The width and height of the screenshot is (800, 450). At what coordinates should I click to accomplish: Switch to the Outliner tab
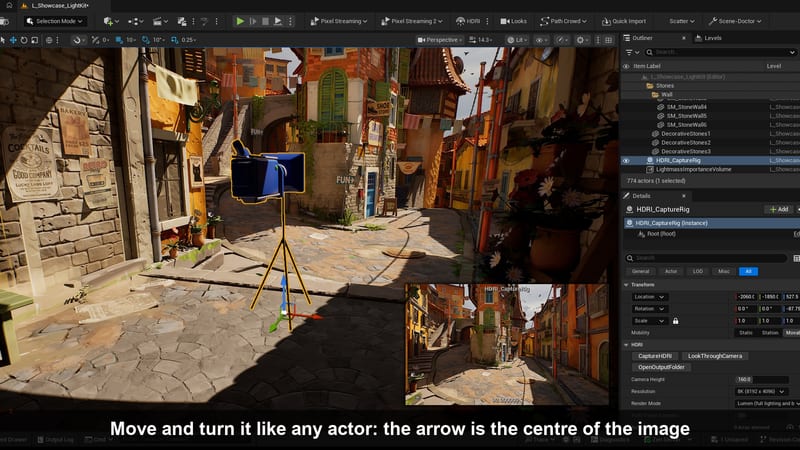click(x=642, y=38)
